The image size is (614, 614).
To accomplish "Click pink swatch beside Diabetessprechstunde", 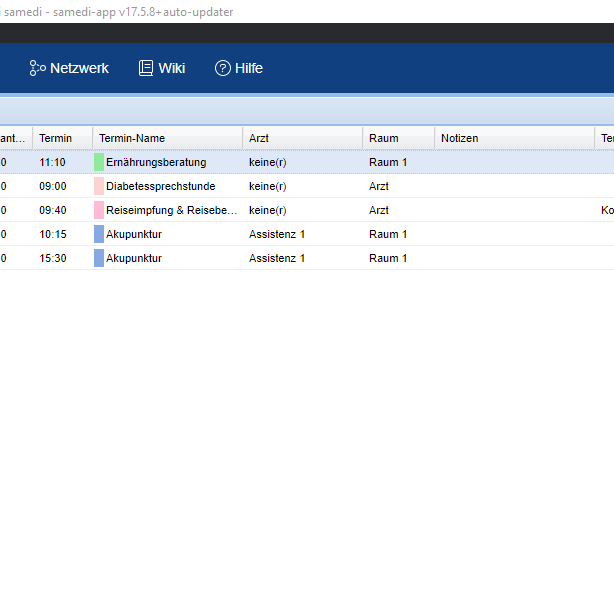I will tap(98, 186).
